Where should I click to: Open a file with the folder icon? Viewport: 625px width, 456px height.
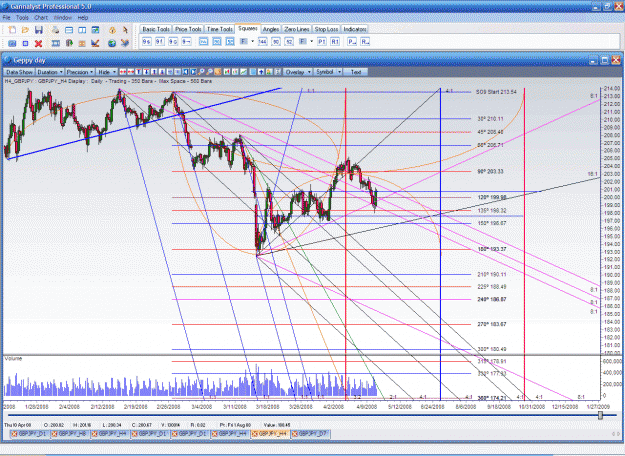coord(25,30)
